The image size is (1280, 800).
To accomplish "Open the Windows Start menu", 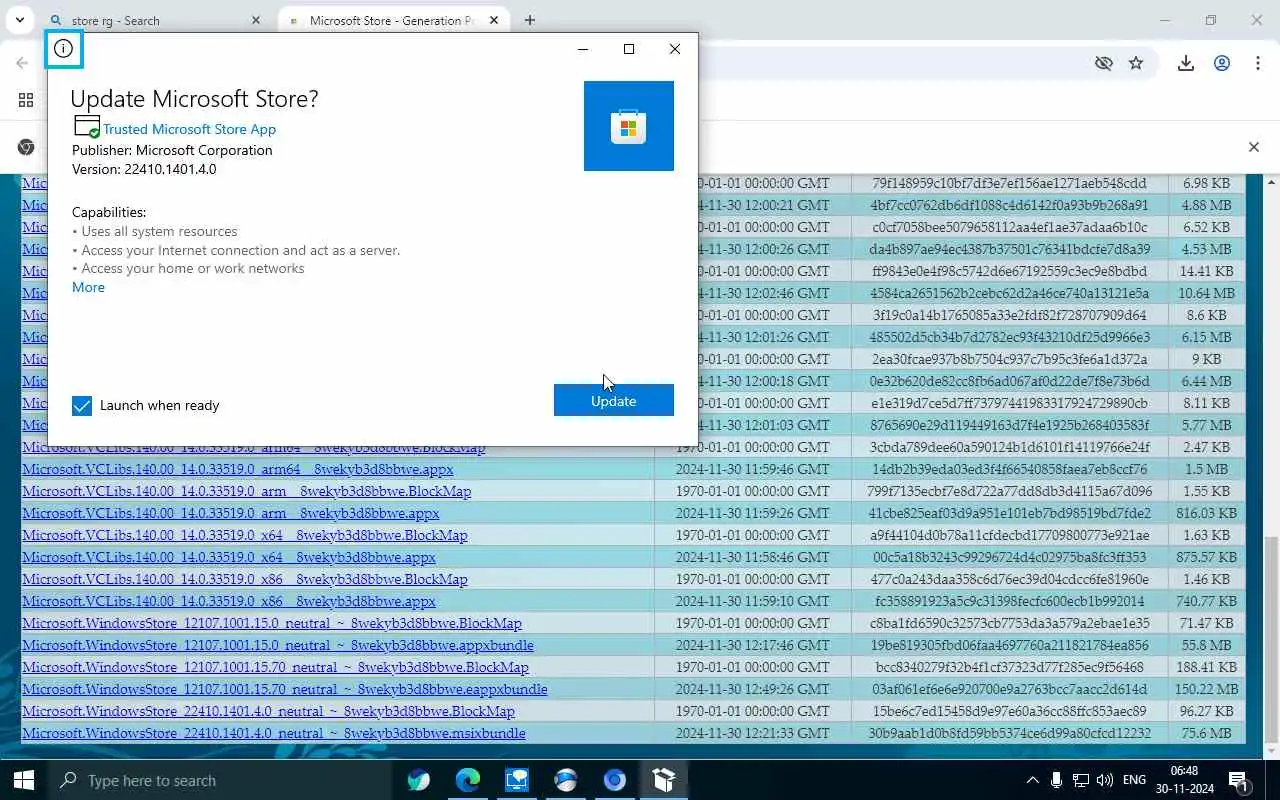I will pos(23,780).
